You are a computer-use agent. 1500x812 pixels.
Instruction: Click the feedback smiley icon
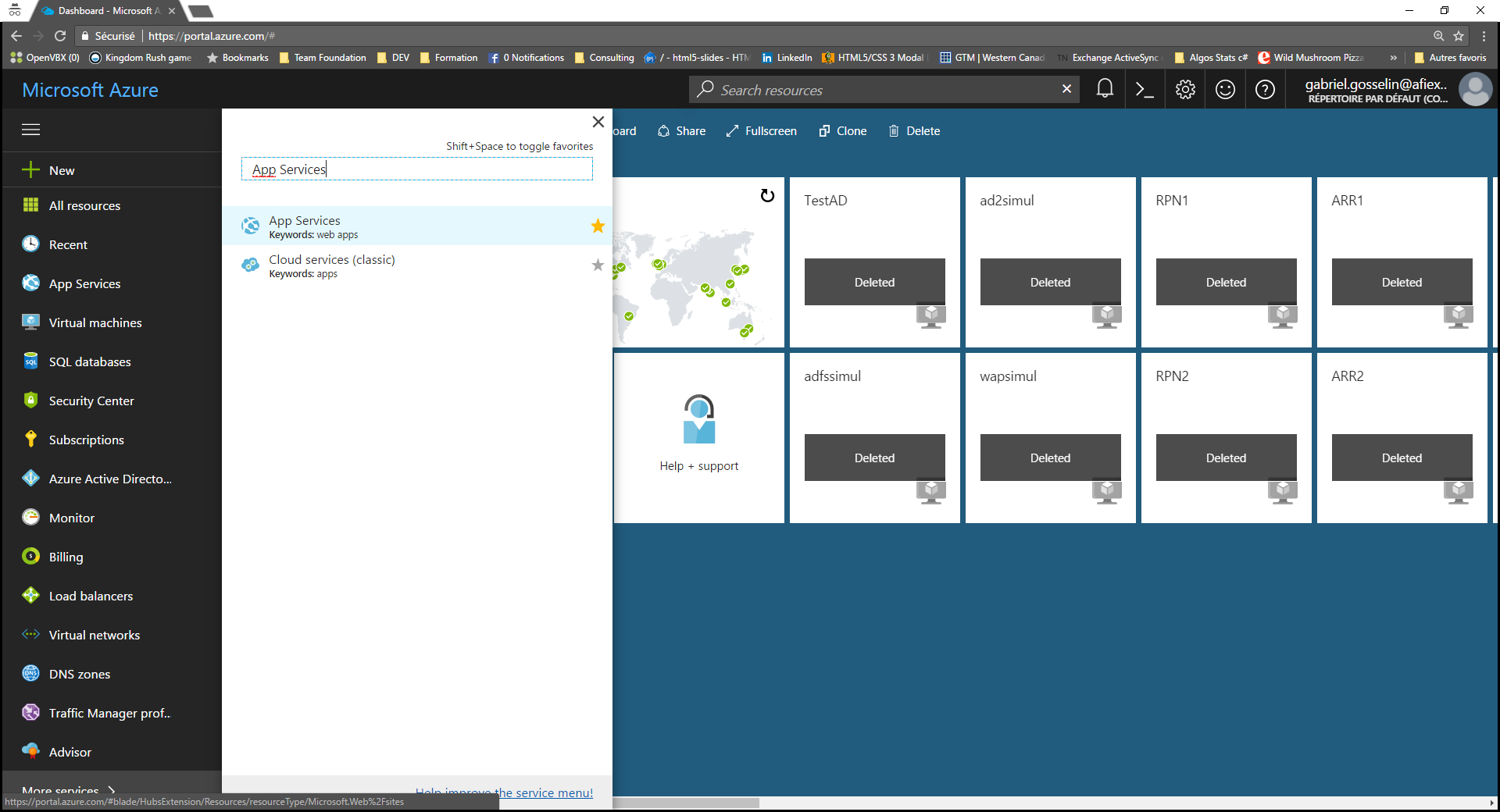click(x=1225, y=90)
